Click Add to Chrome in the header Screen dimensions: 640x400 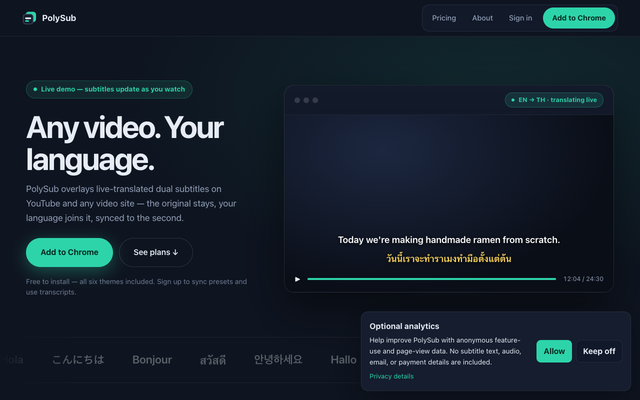pos(579,18)
